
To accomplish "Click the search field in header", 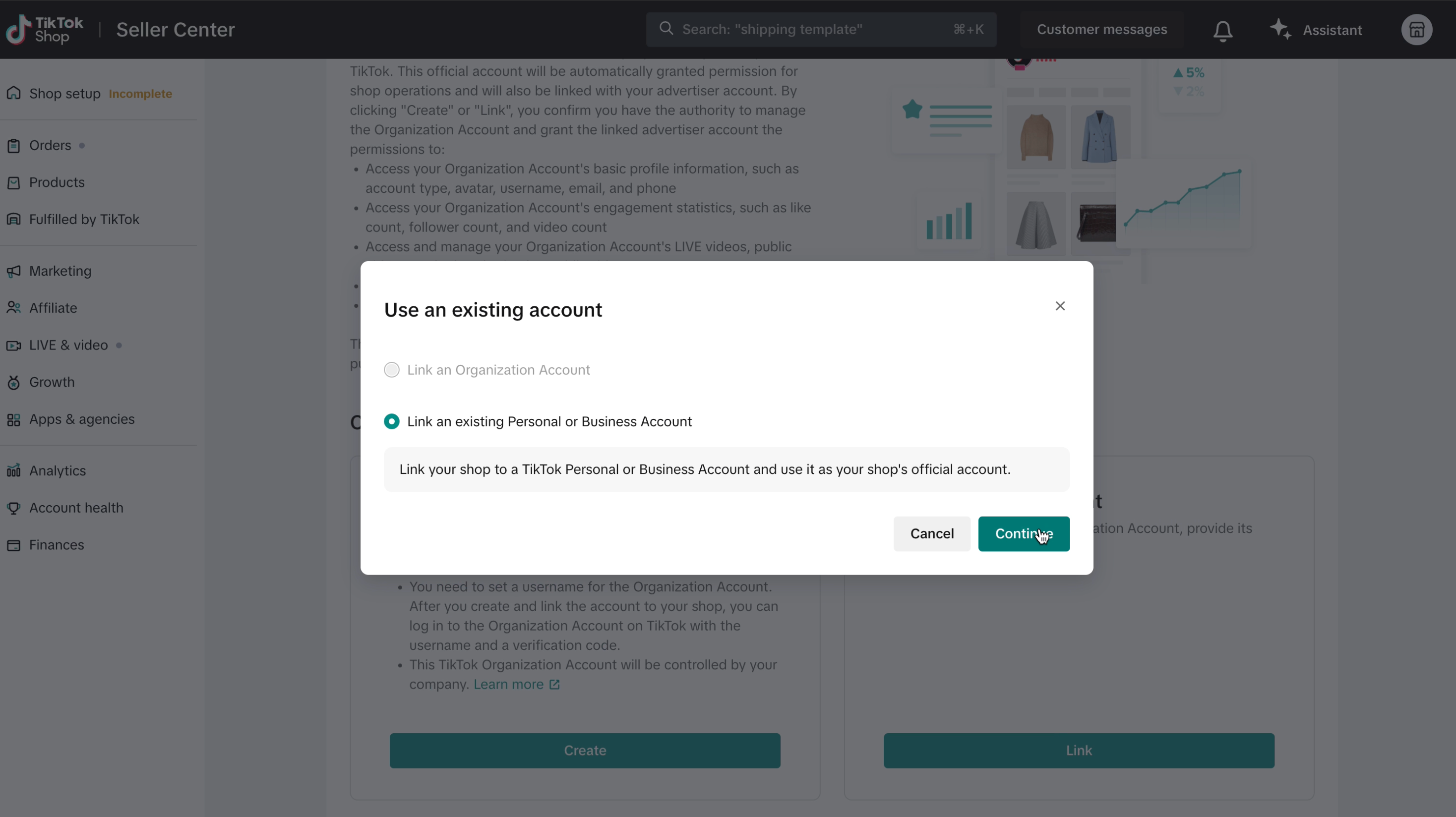I will coord(814,29).
